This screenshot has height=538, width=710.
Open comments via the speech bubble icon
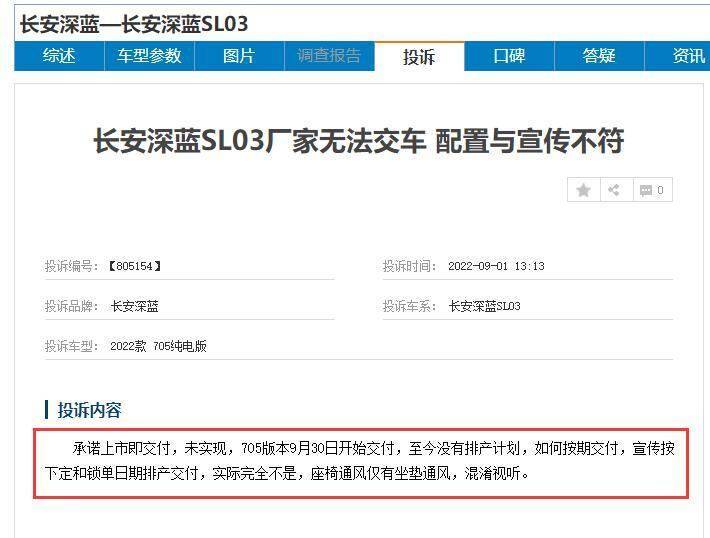651,190
